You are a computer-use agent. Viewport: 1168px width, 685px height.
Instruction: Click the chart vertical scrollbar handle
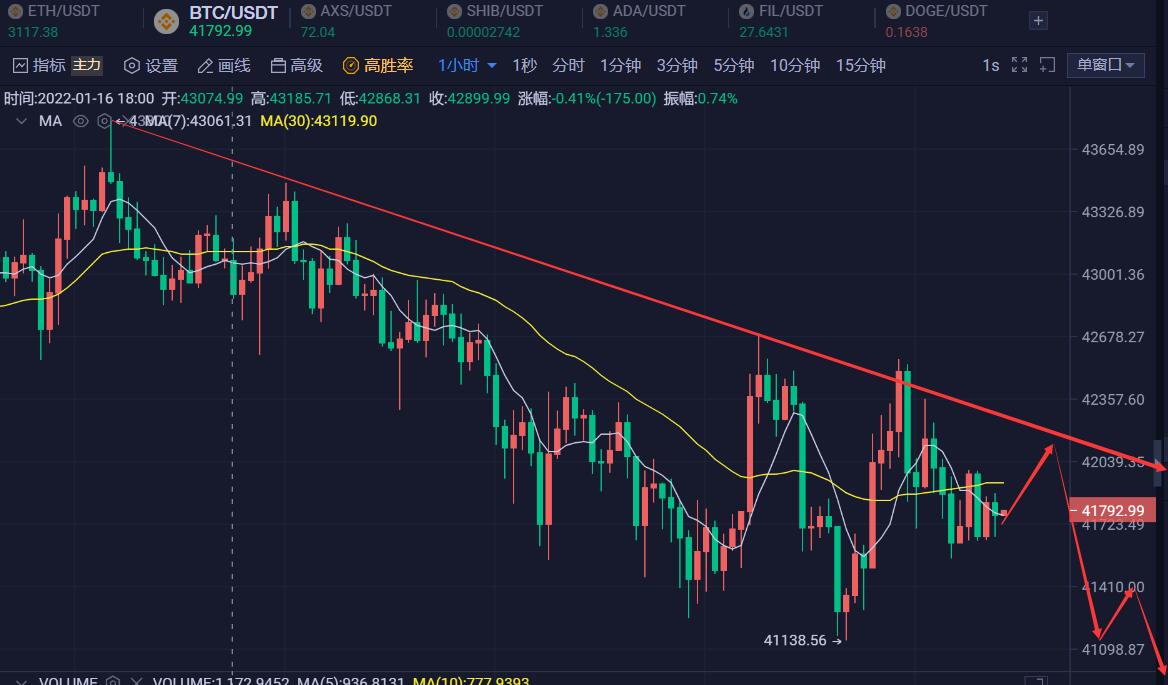pos(1158,462)
